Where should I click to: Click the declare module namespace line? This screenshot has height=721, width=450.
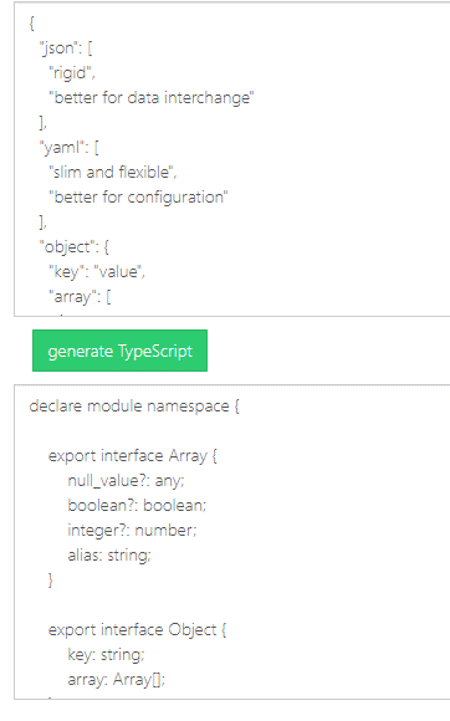tap(134, 406)
